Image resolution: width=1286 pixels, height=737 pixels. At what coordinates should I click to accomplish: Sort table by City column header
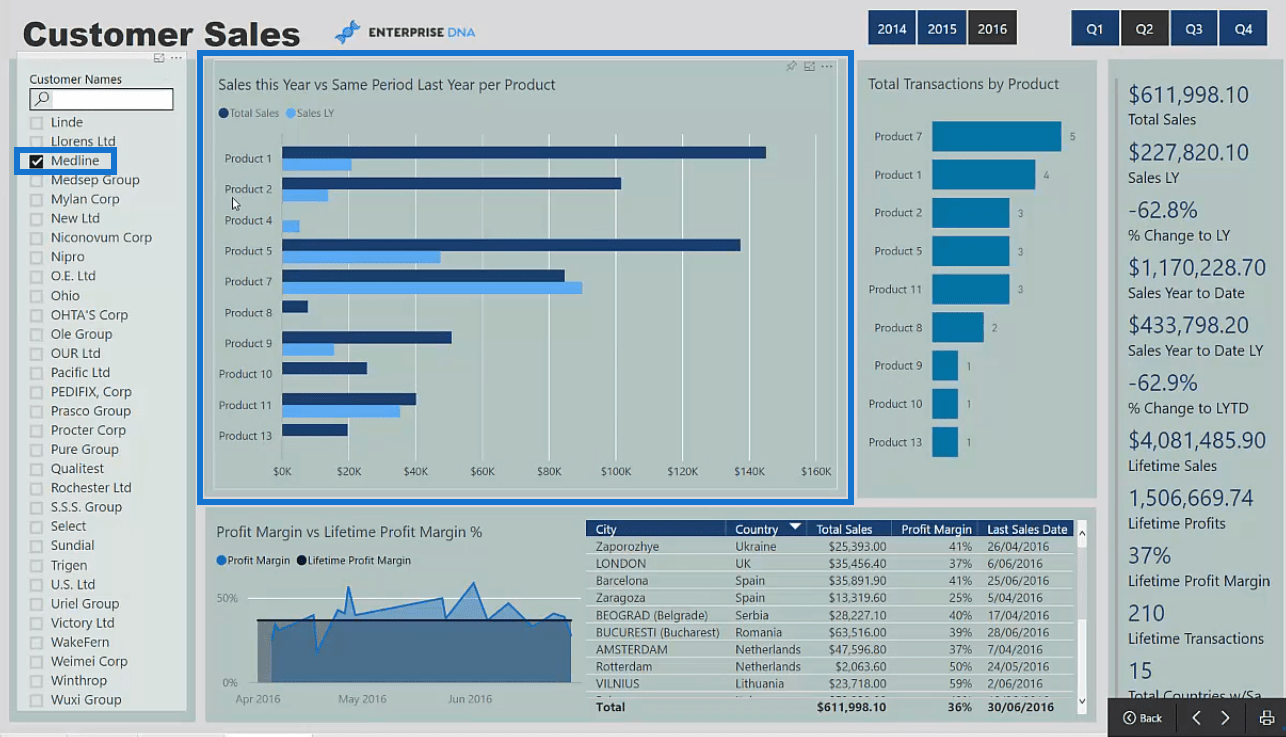(x=655, y=529)
